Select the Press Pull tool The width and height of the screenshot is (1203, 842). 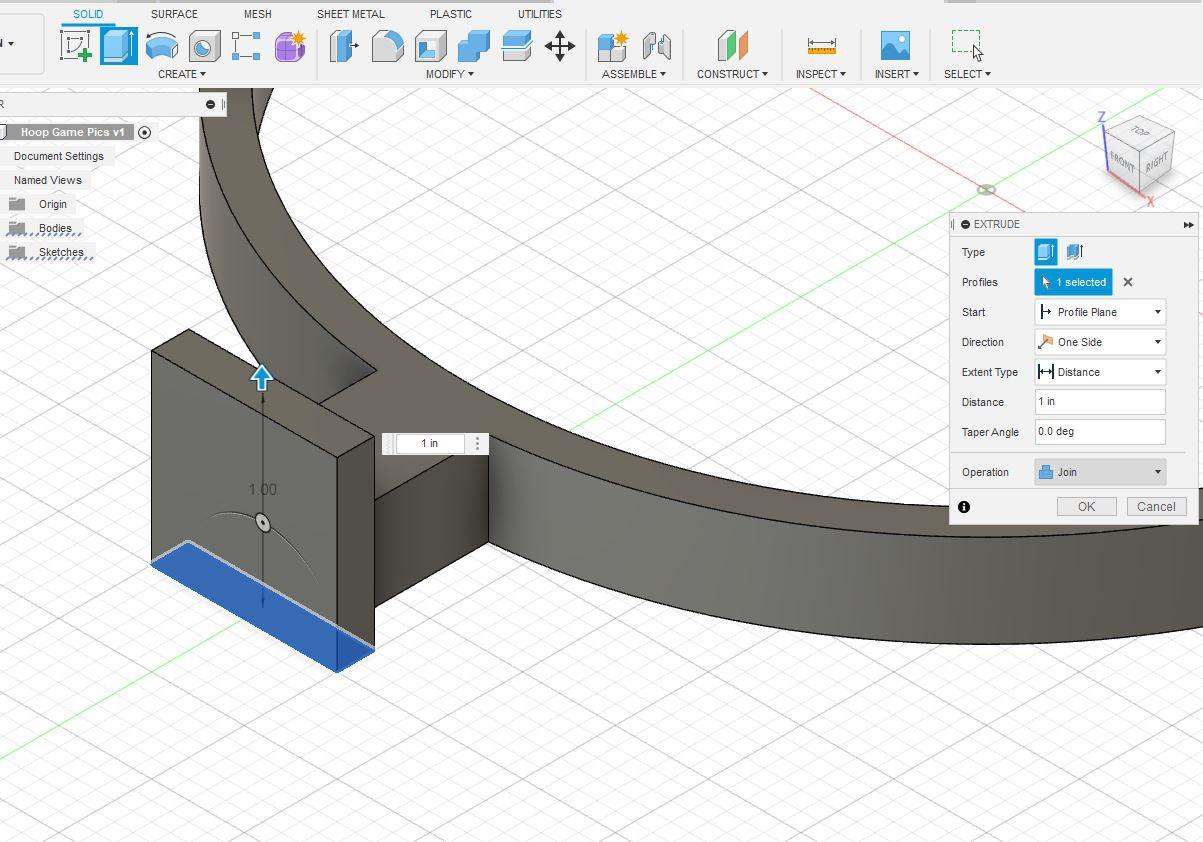[343, 47]
